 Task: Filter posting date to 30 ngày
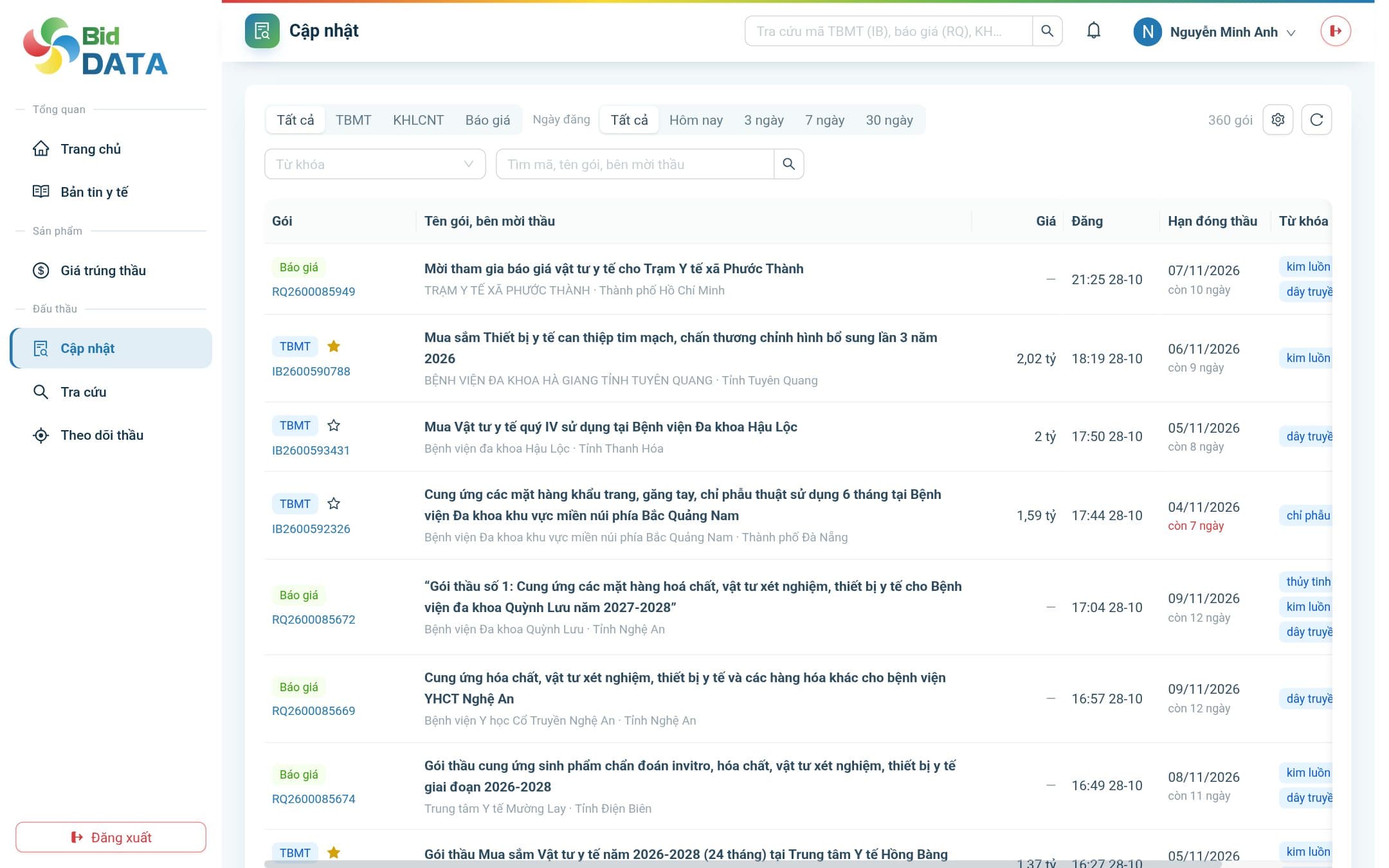point(889,120)
